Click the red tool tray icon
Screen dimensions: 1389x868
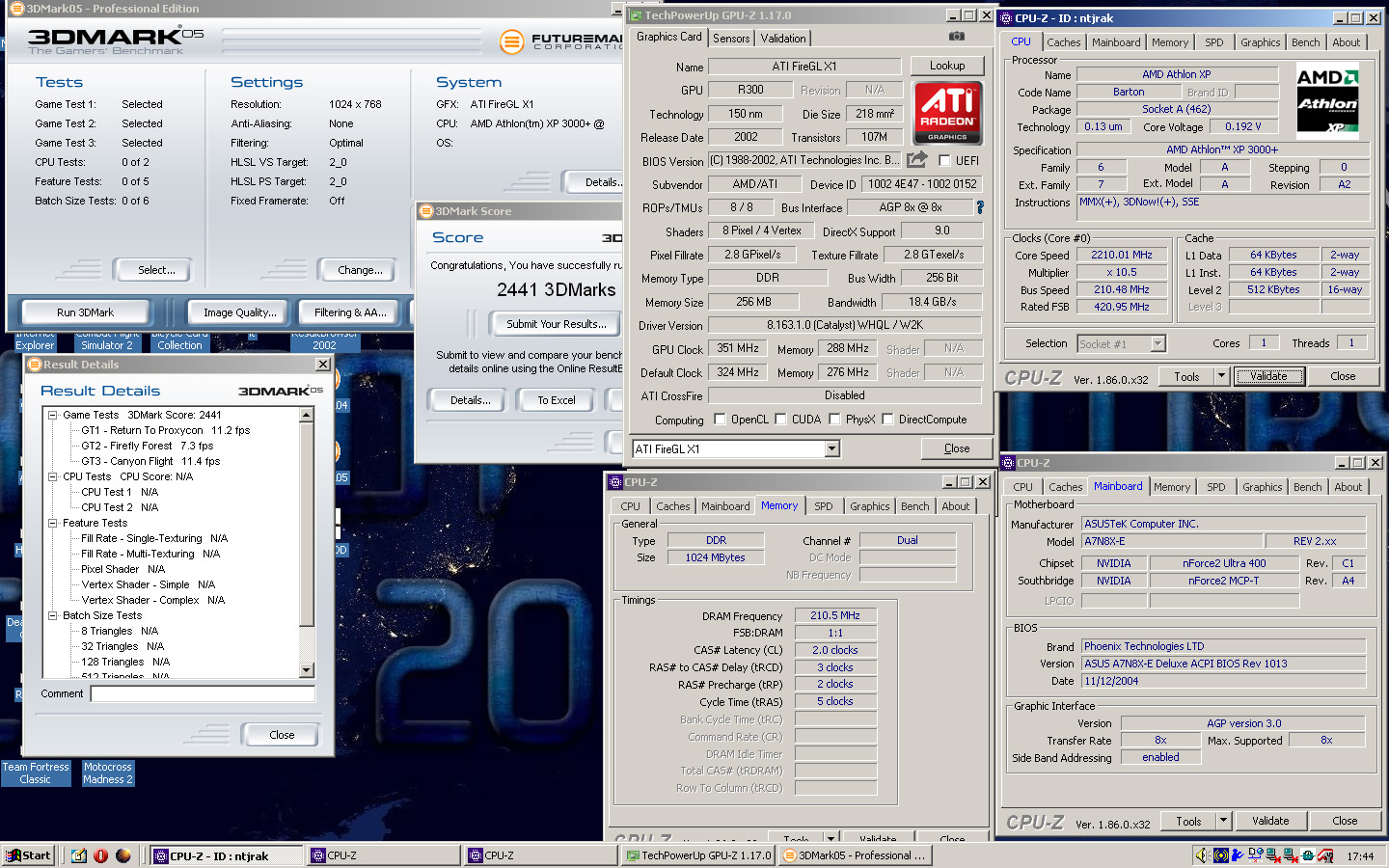[x=1325, y=855]
